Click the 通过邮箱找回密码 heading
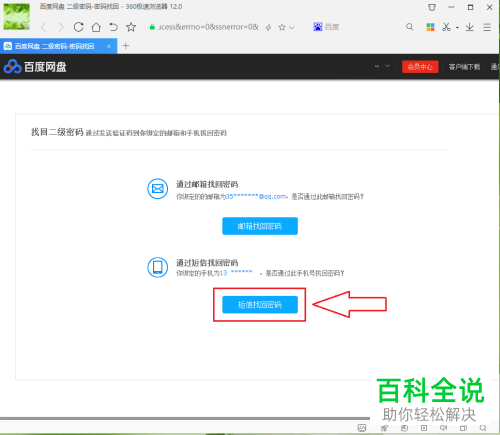This screenshot has height=435, width=500. click(x=207, y=184)
